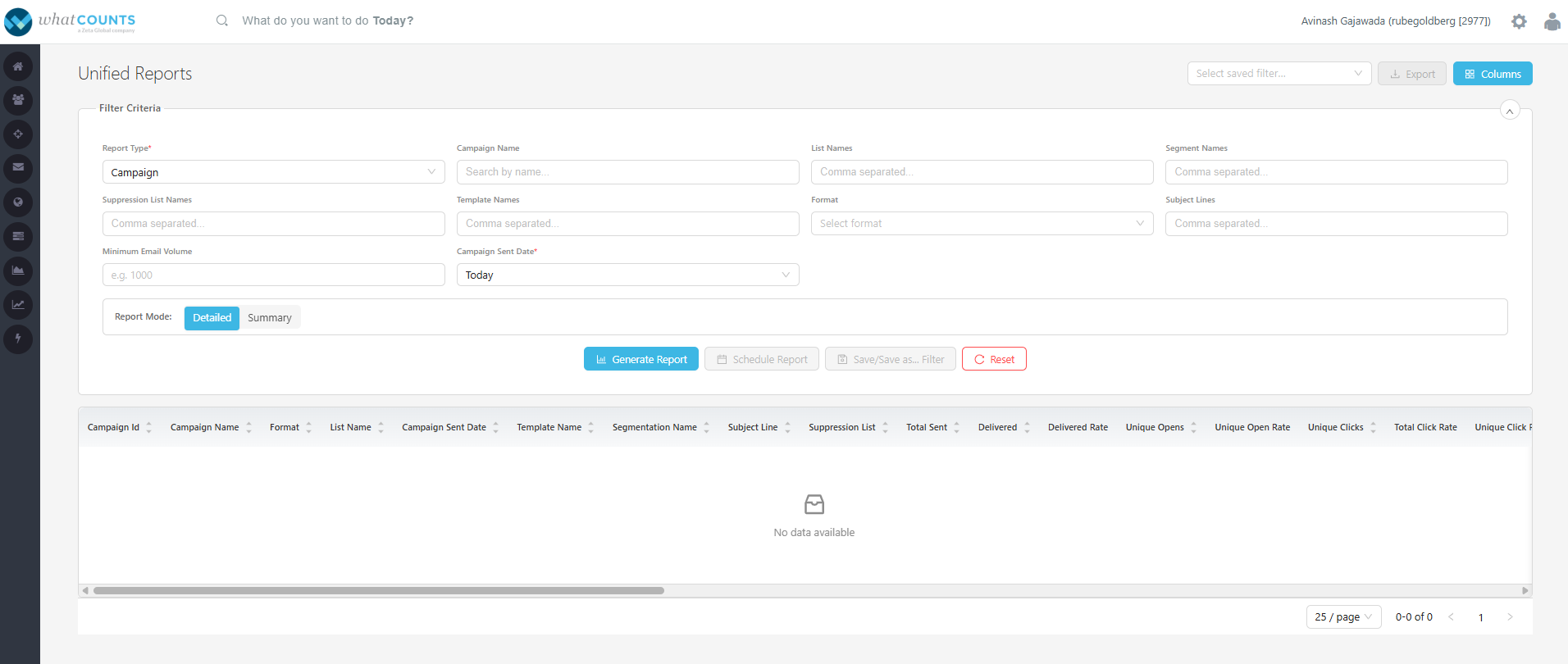Open the Report Type dropdown

point(273,172)
